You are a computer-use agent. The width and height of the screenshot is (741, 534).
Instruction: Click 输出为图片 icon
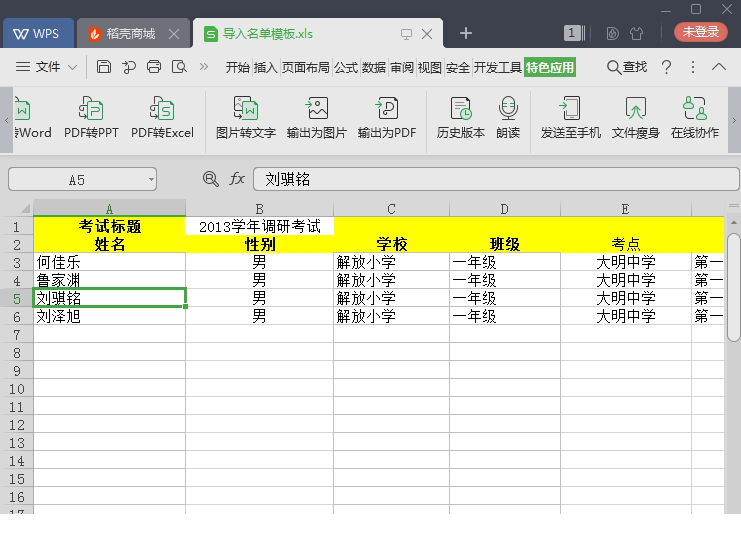pyautogui.click(x=317, y=118)
